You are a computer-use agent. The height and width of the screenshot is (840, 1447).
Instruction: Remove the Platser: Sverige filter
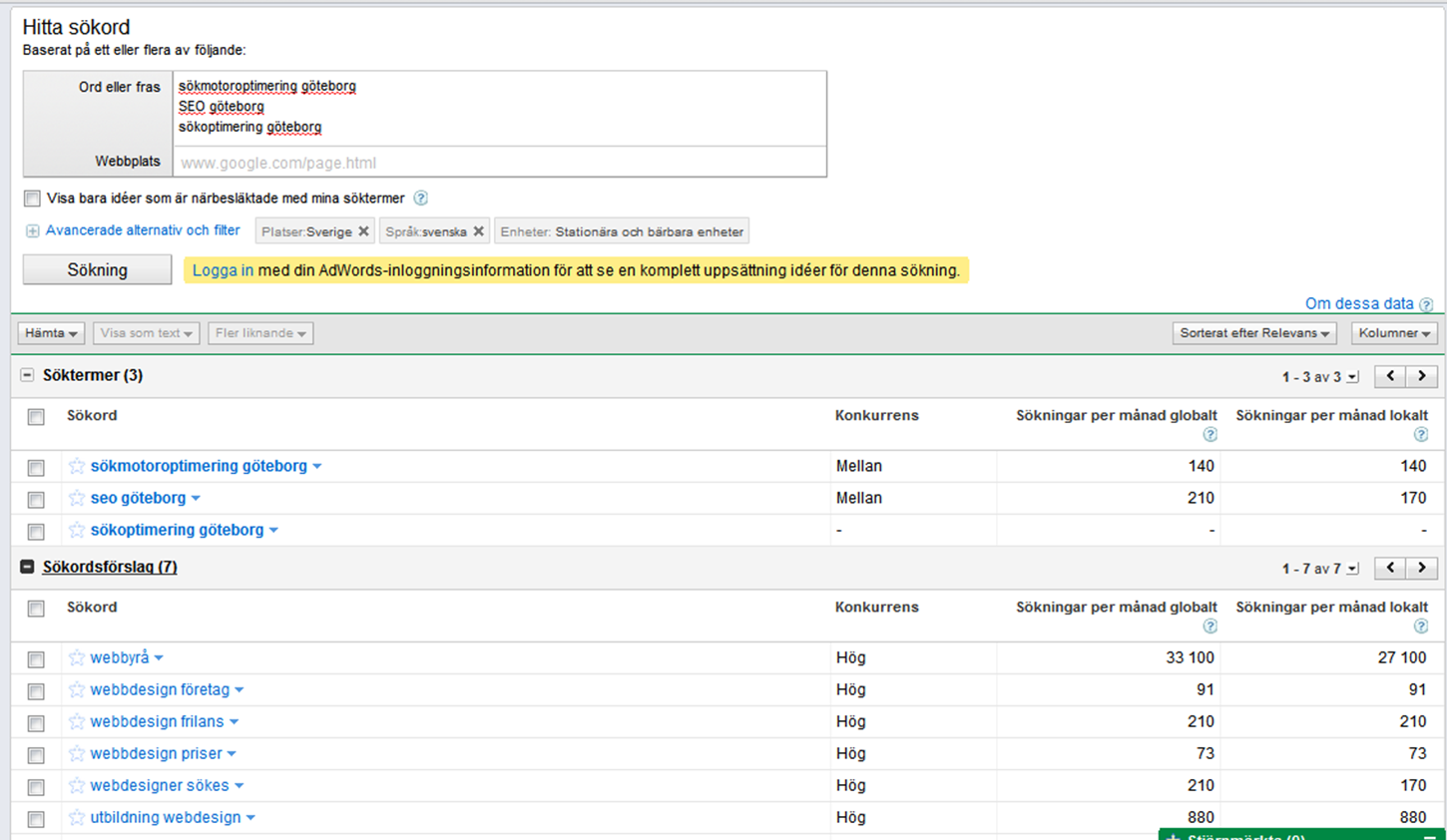click(363, 231)
